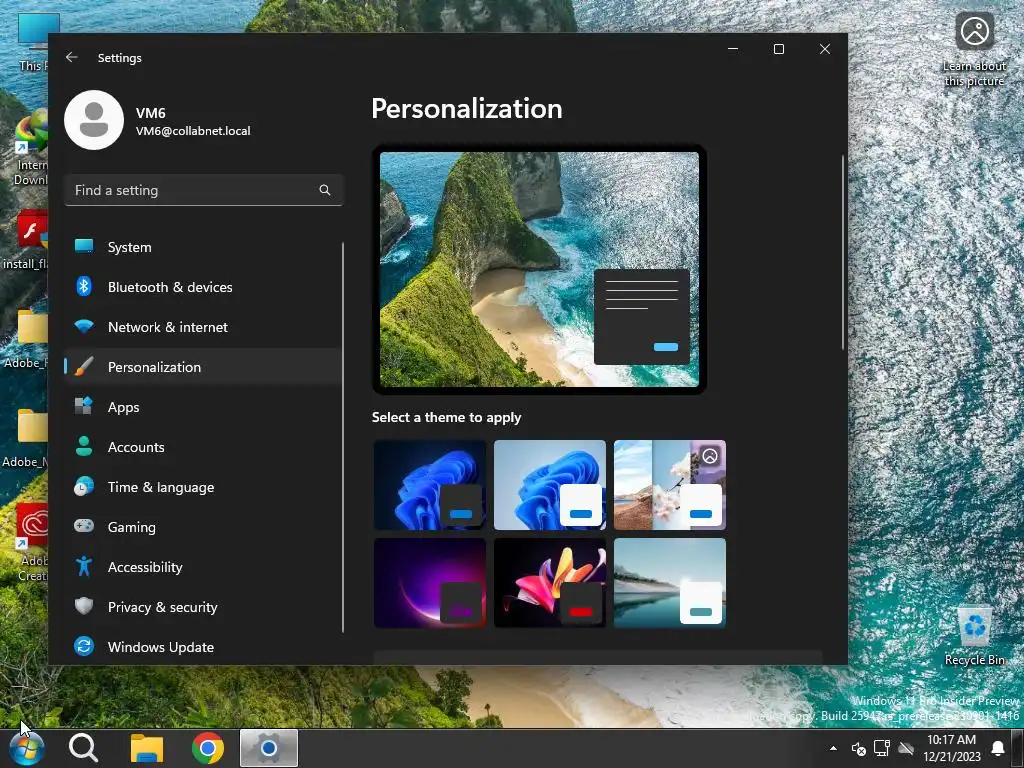Click the Settings content scrollbar
Viewport: 1024px width, 768px height.
coord(842,252)
